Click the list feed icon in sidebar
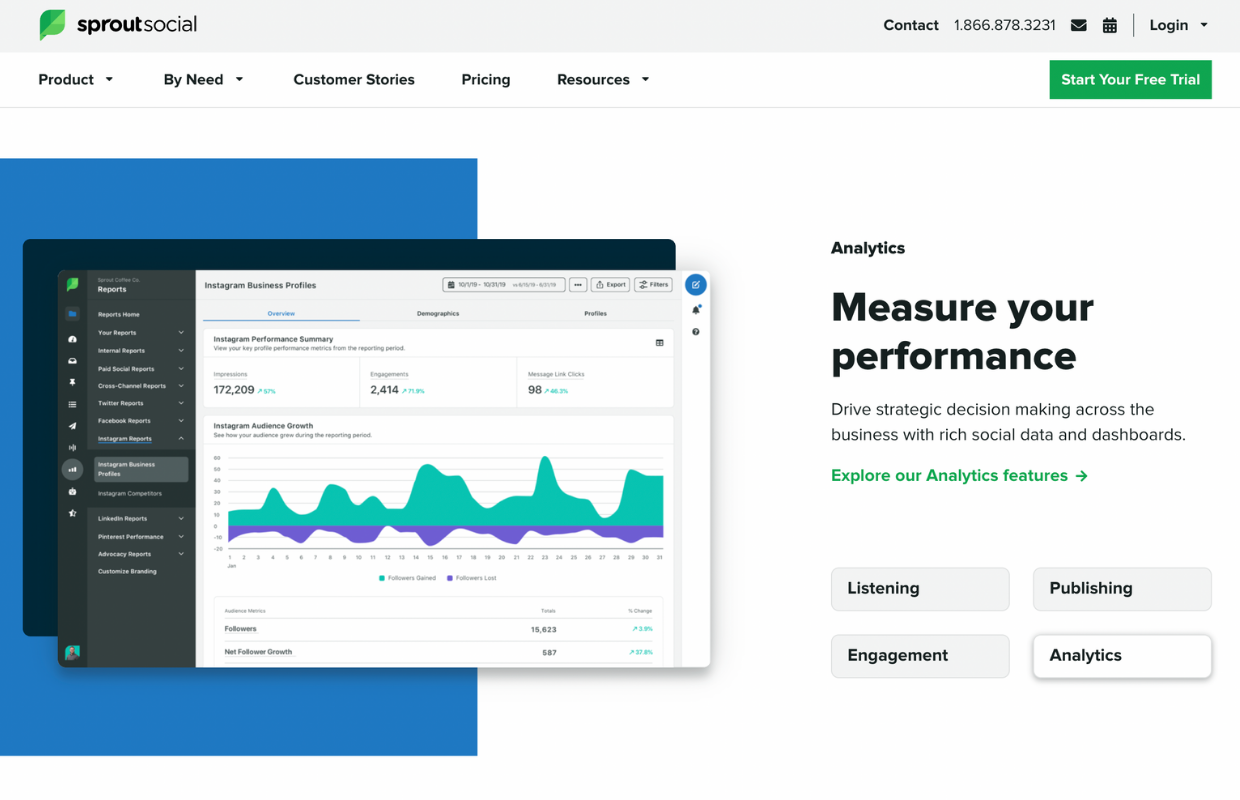The width and height of the screenshot is (1240, 800). [x=72, y=405]
